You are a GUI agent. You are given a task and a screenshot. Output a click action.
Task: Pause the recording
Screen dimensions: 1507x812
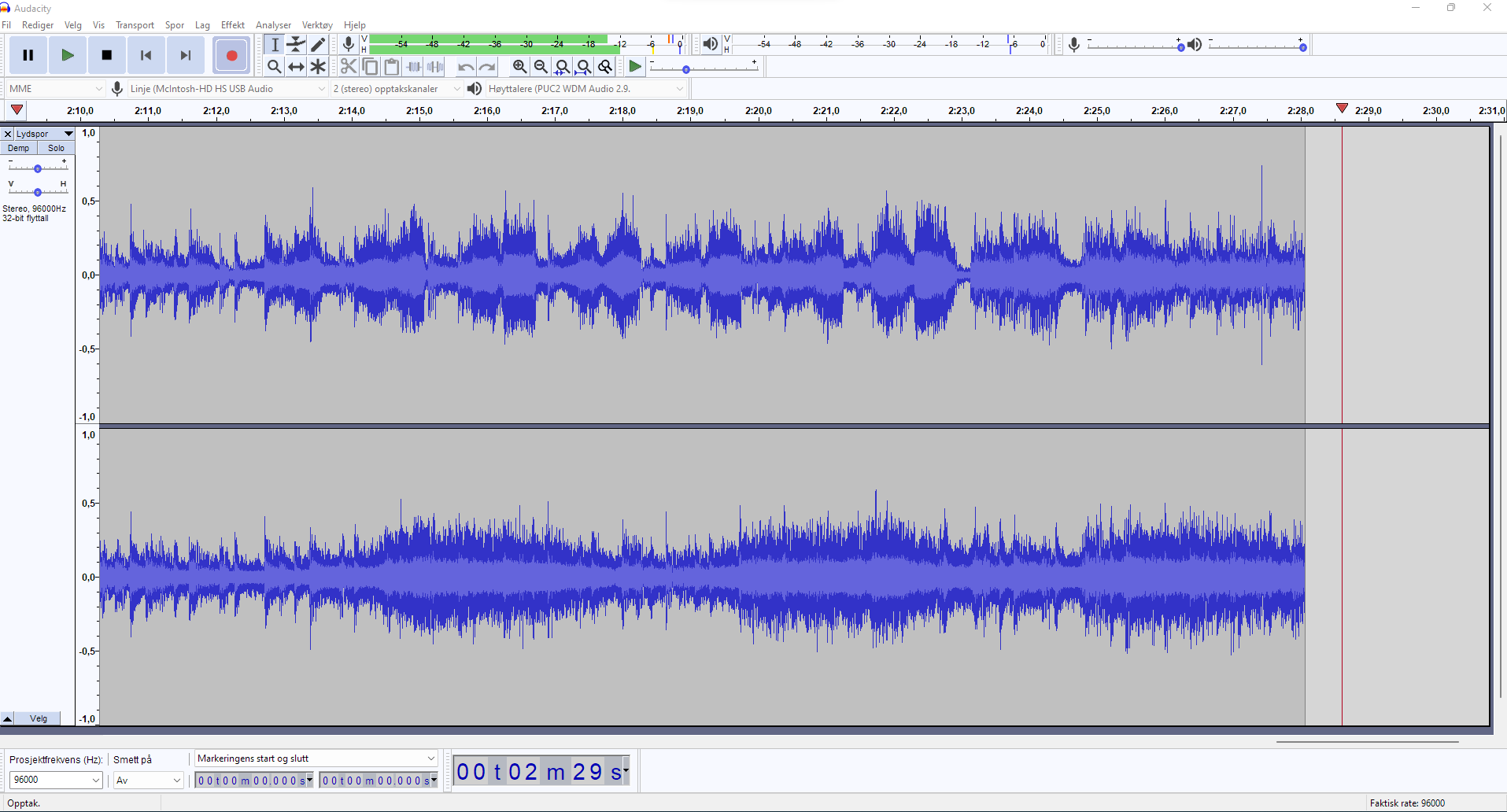(28, 55)
